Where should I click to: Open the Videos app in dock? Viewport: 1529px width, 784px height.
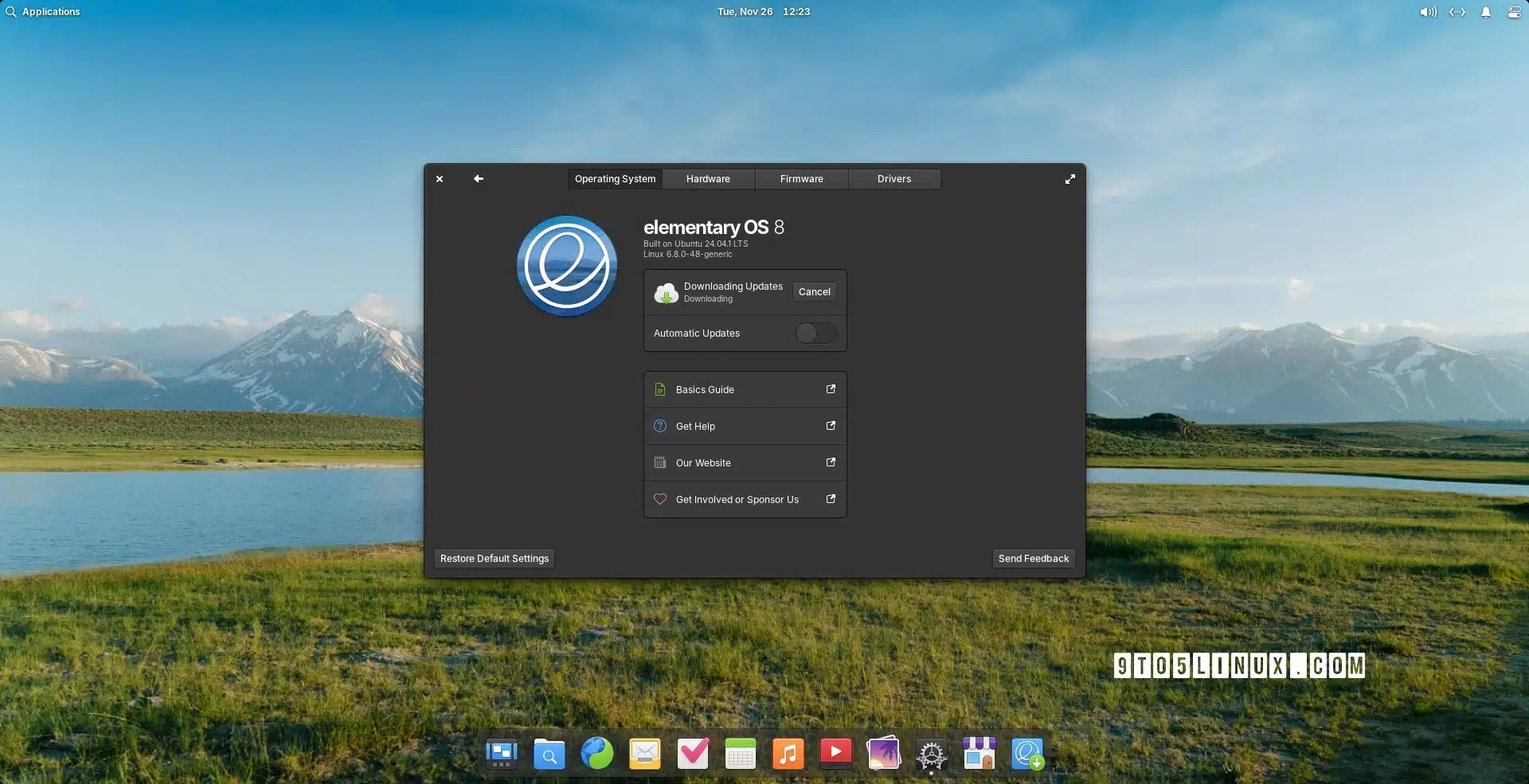(x=835, y=753)
